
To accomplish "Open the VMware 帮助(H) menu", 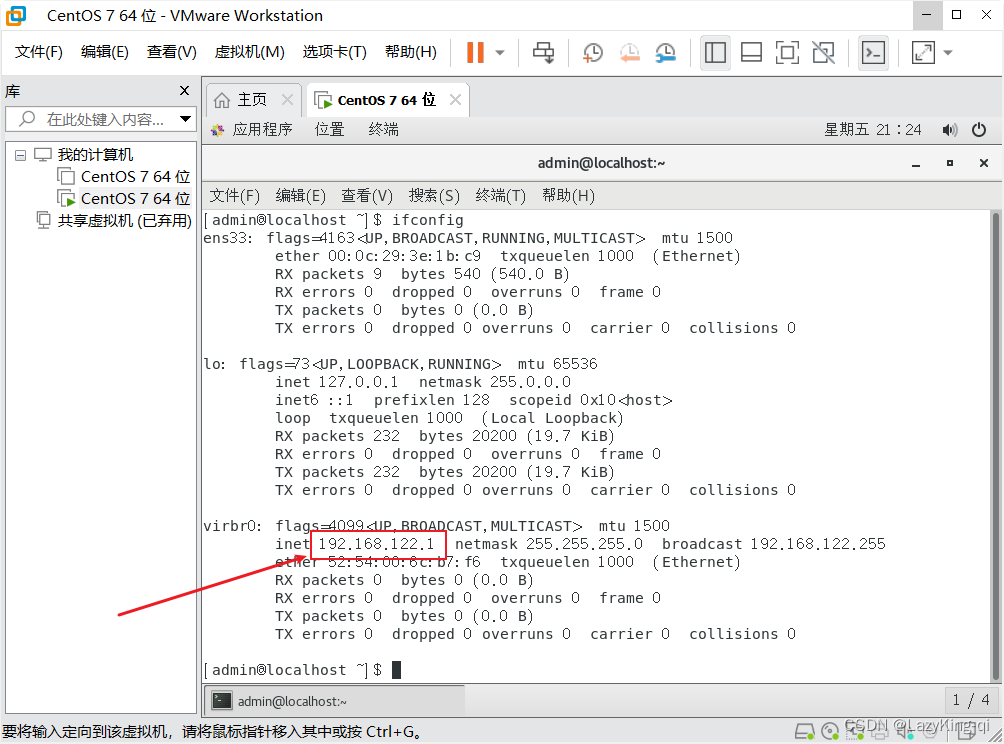I will pos(410,52).
